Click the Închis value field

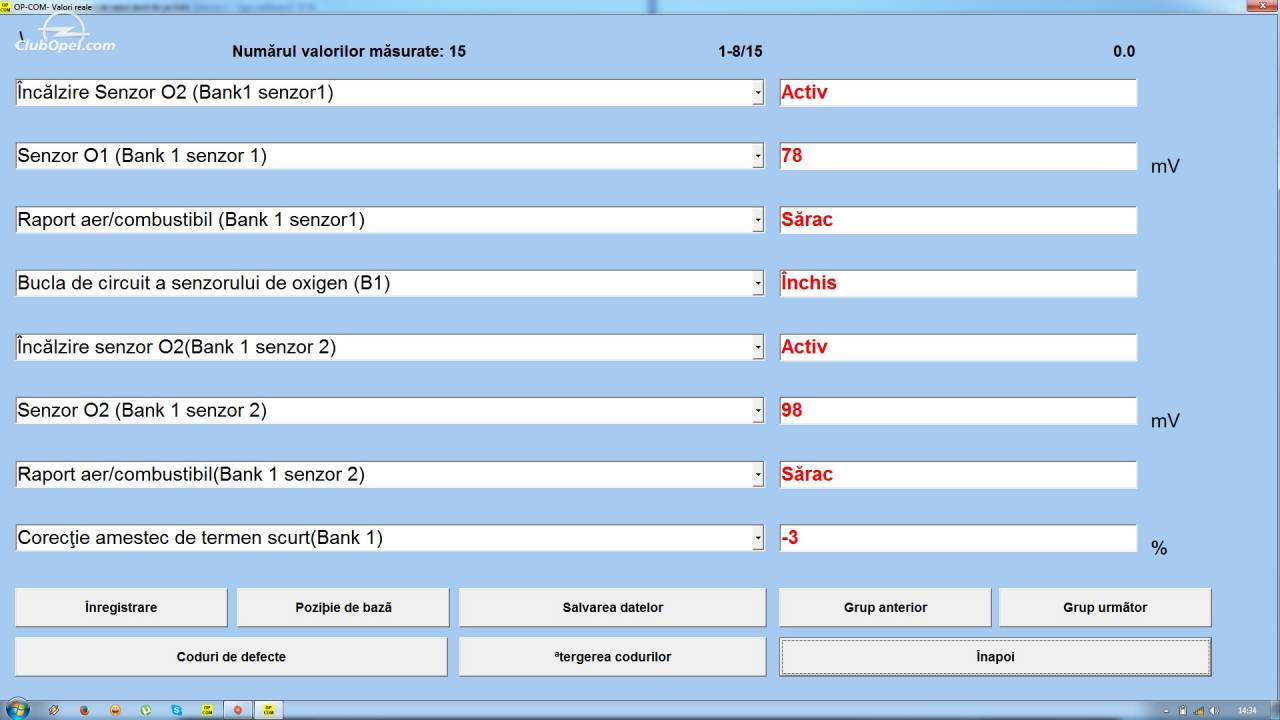tap(958, 283)
